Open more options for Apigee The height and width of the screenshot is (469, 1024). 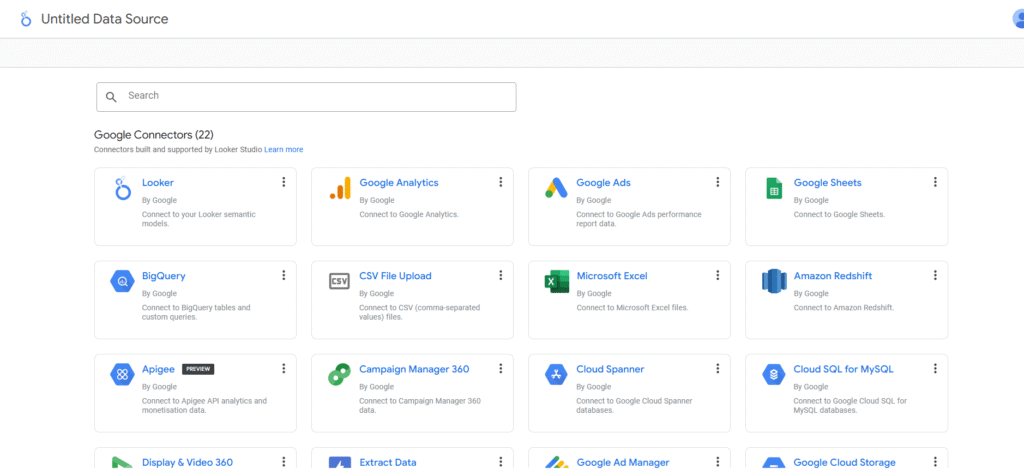pos(283,368)
